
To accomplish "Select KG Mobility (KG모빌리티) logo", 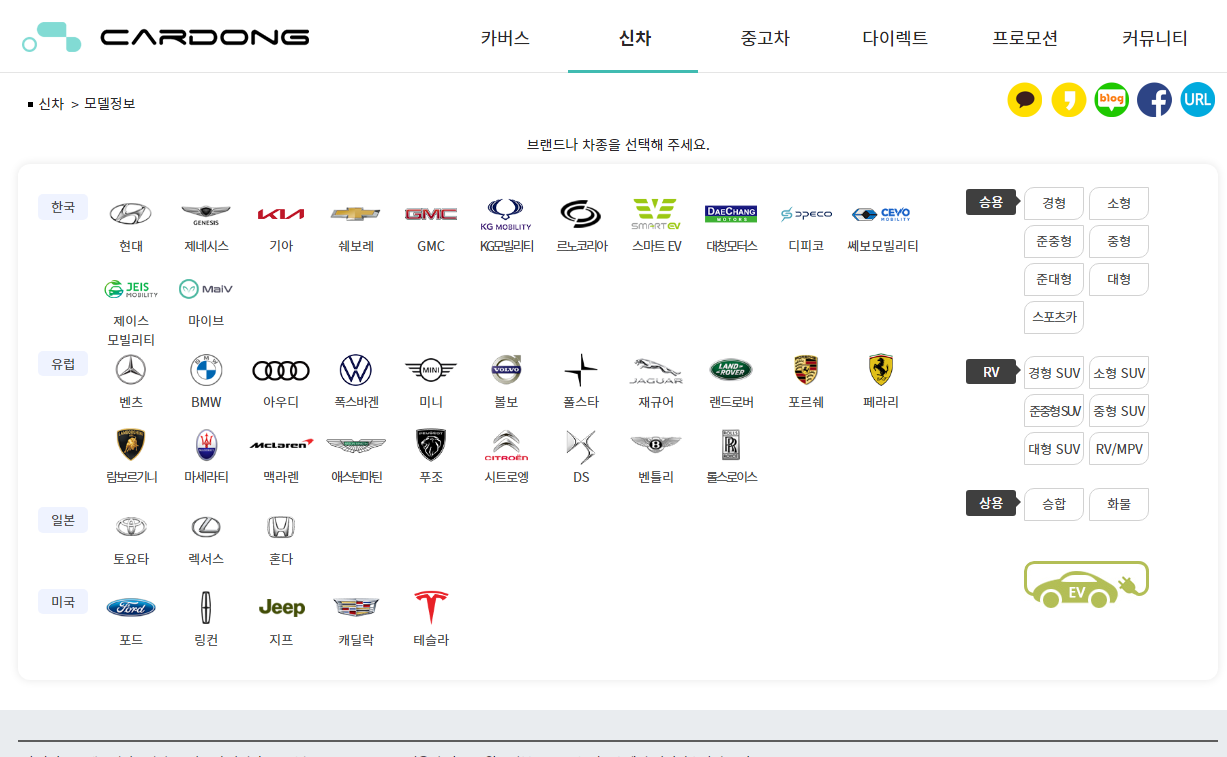I will [506, 214].
